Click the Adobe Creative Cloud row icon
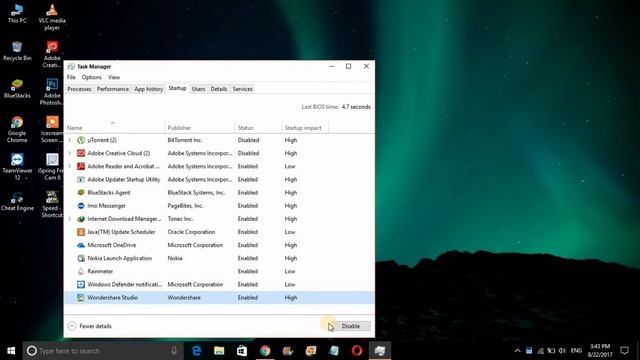This screenshot has height=360, width=640. (81, 153)
